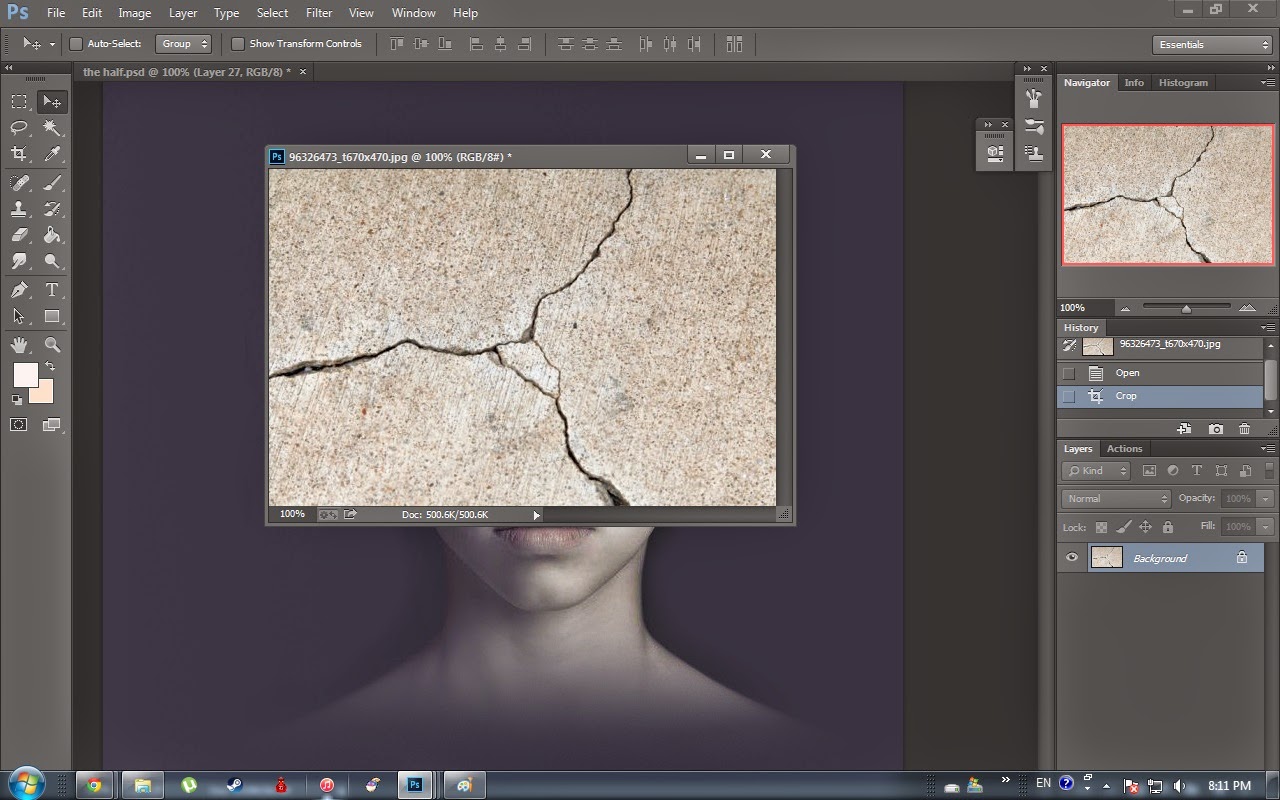Select the Clone Stamp tool

(x=19, y=209)
